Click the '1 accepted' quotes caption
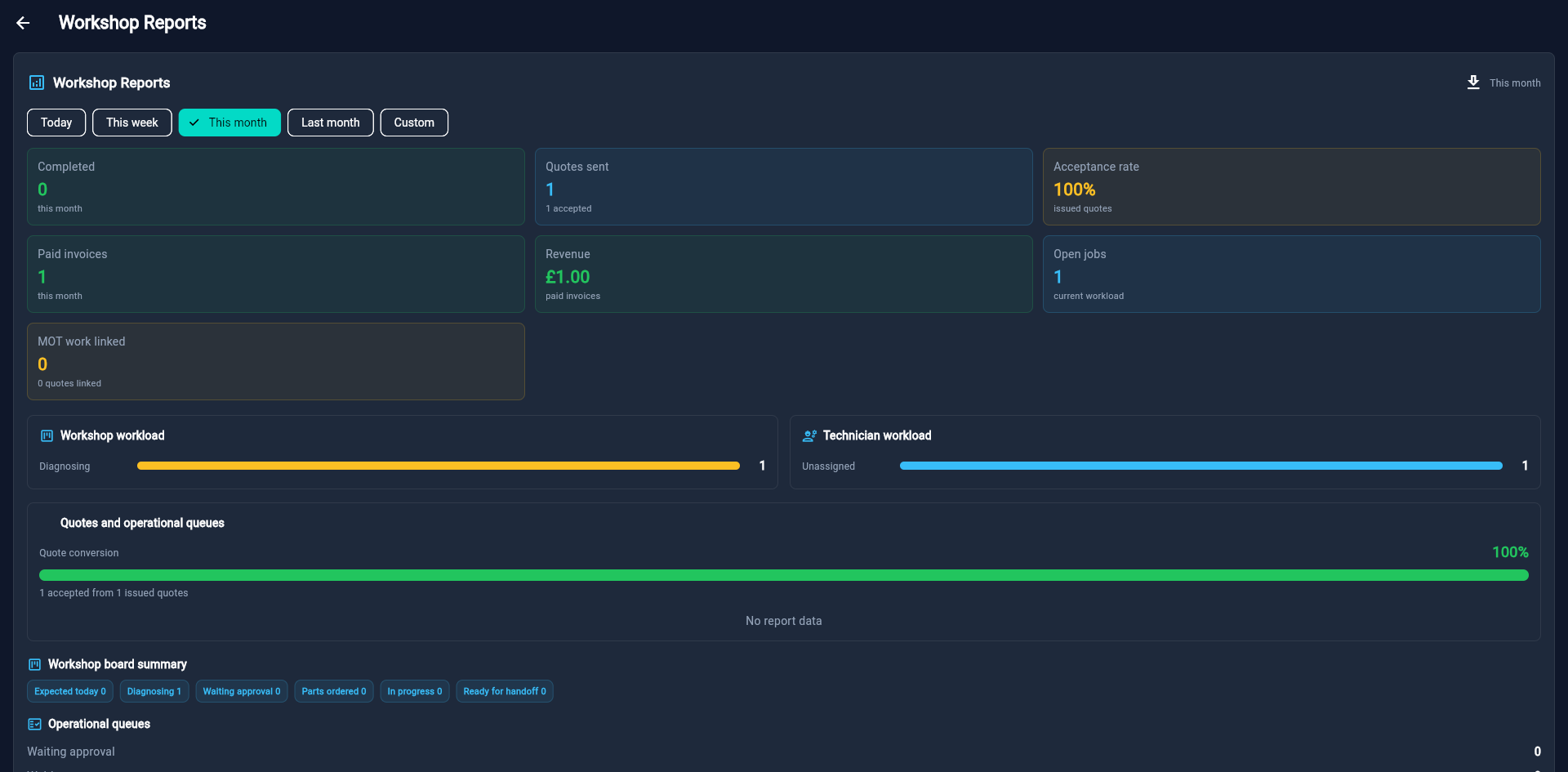 click(568, 208)
